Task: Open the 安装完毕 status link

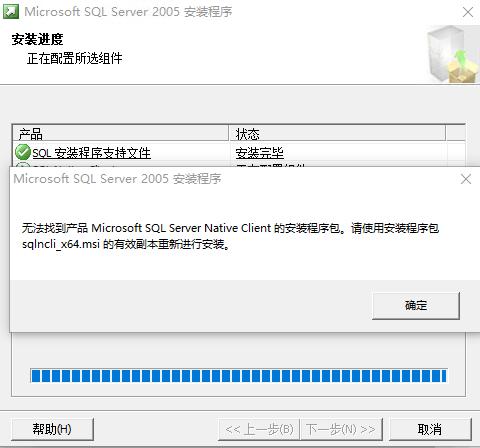Action: (x=259, y=153)
